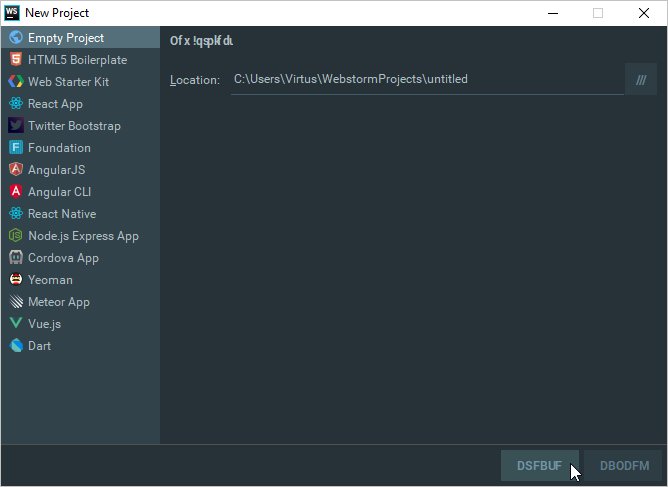Choose AngularJS project template
Viewport: 668px width, 487px height.
coord(81,170)
